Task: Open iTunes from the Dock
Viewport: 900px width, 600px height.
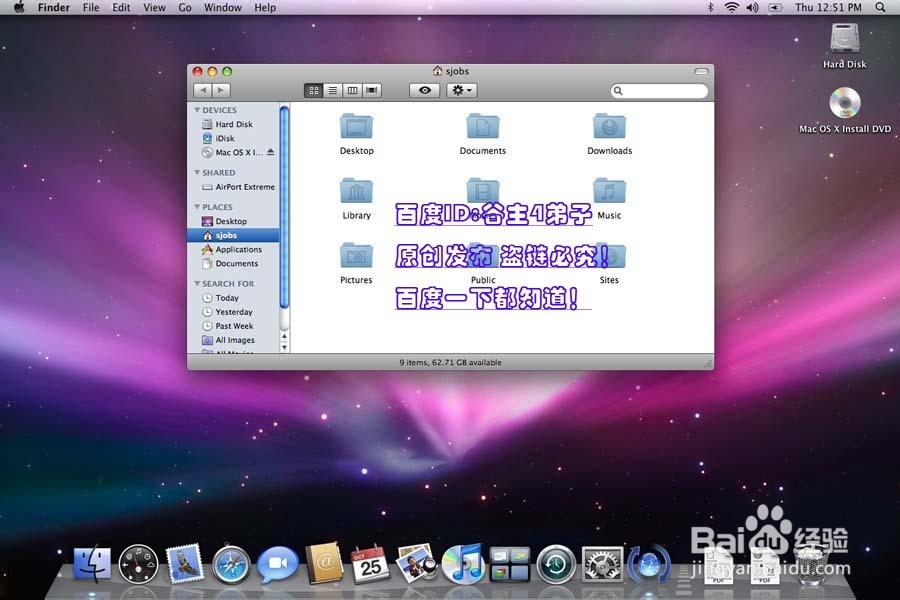Action: tap(462, 564)
